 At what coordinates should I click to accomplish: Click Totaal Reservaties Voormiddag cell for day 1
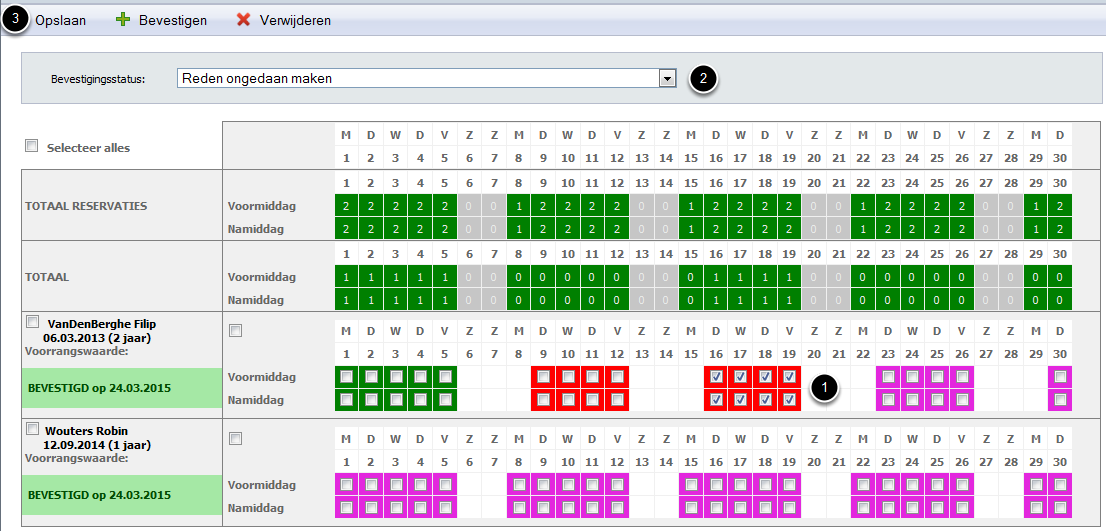(x=346, y=205)
